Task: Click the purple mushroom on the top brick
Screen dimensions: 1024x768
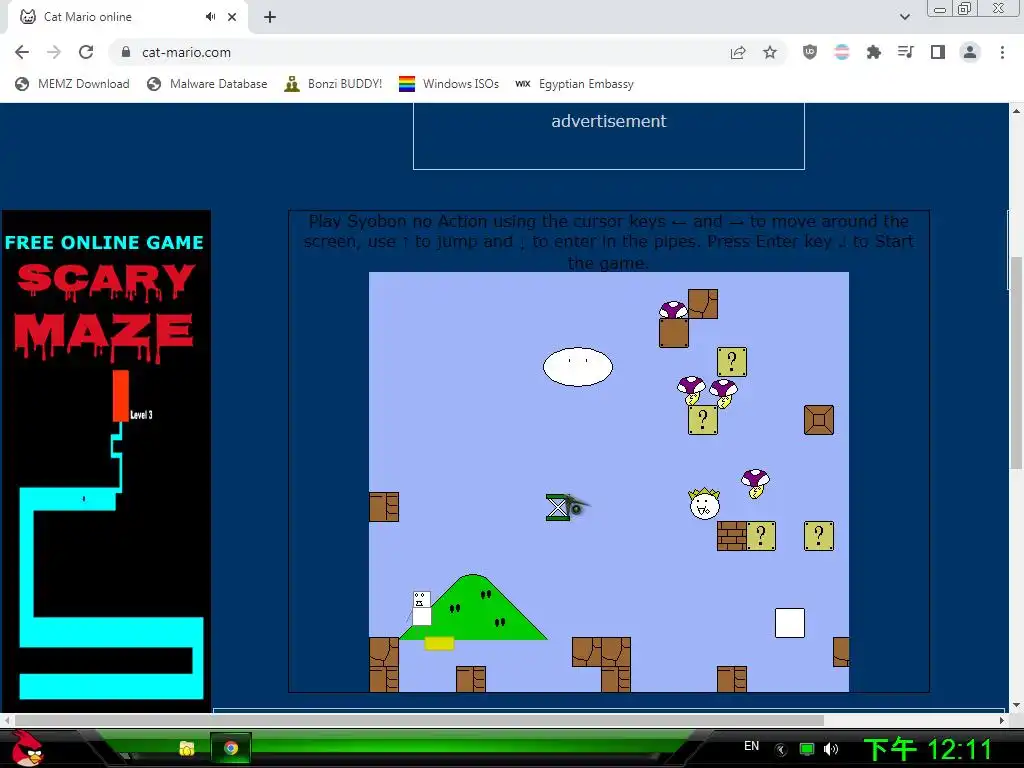Action: [673, 310]
